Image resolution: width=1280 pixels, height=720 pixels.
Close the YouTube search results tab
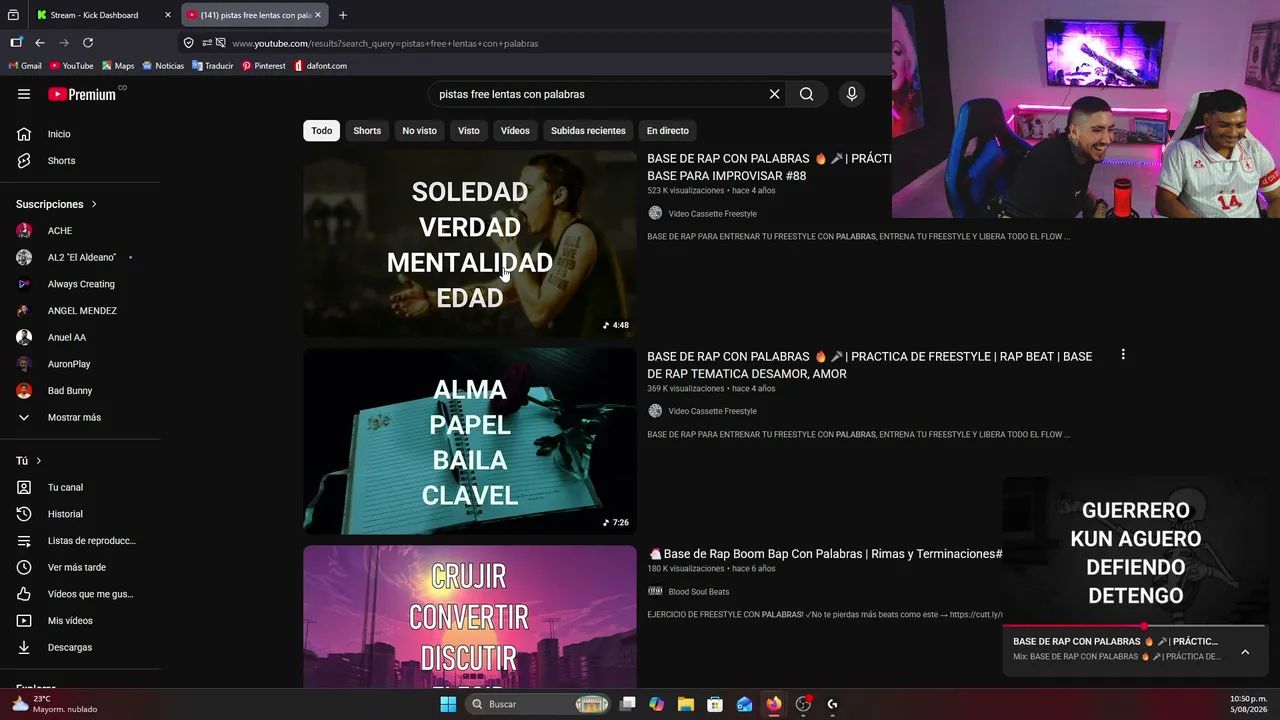[318, 15]
